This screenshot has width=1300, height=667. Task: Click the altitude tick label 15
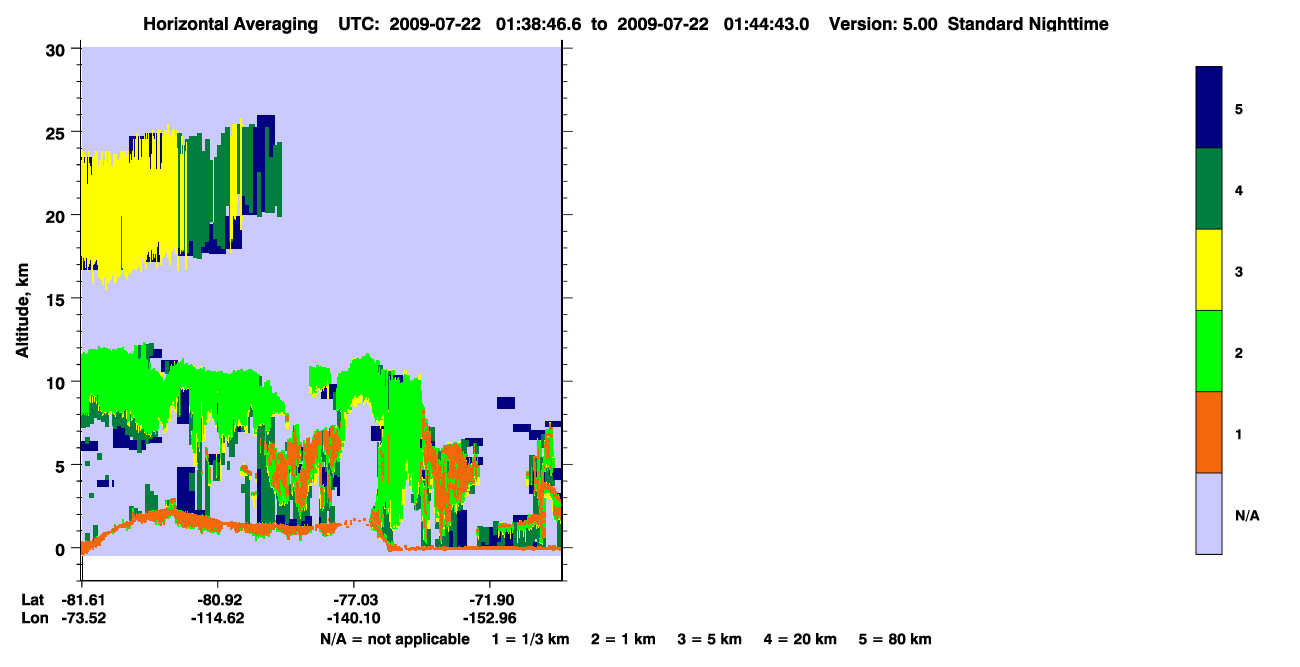click(58, 299)
